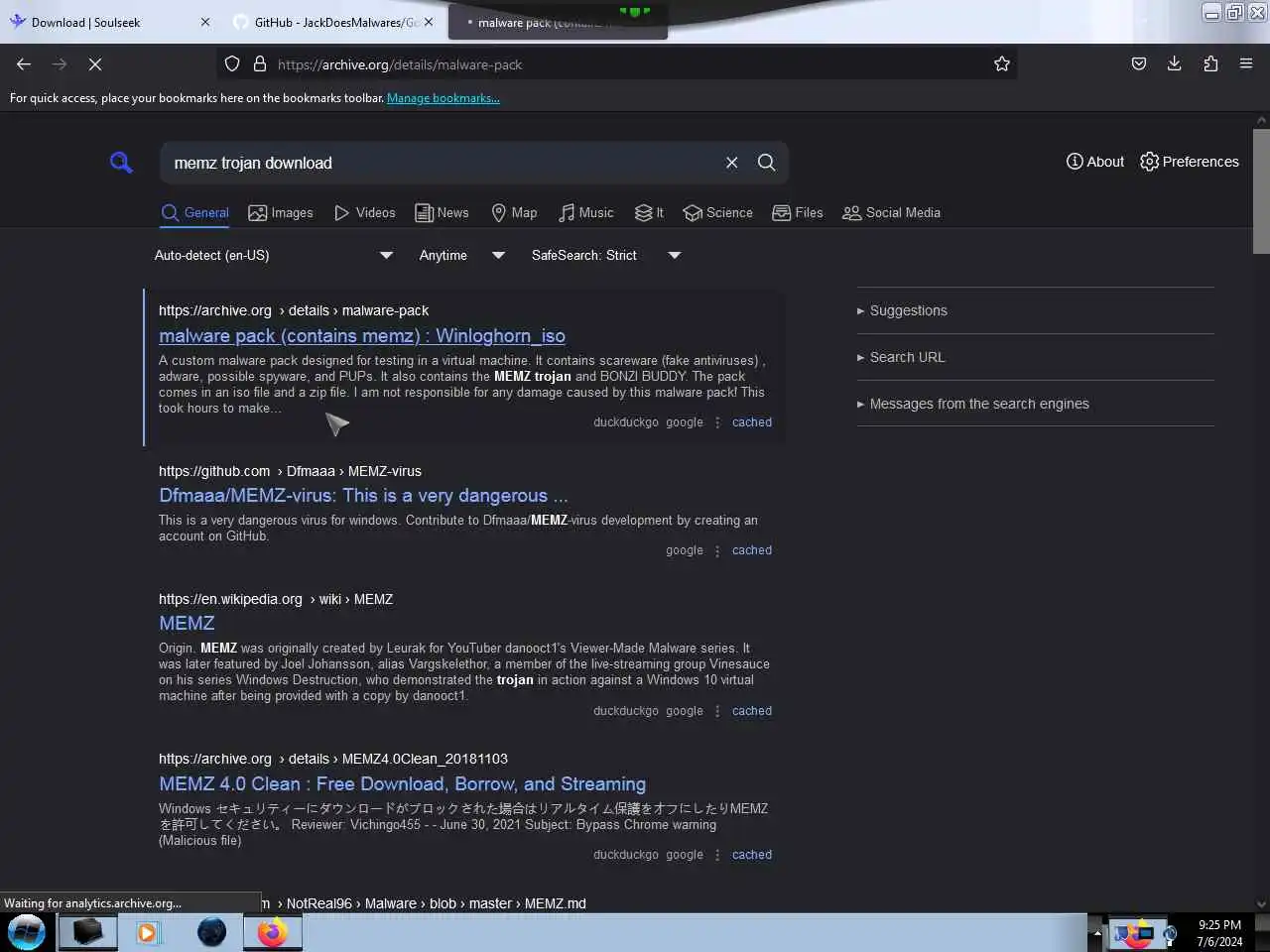This screenshot has width=1270, height=952.
Task: Open the dark globe taskbar icon
Action: click(x=211, y=932)
